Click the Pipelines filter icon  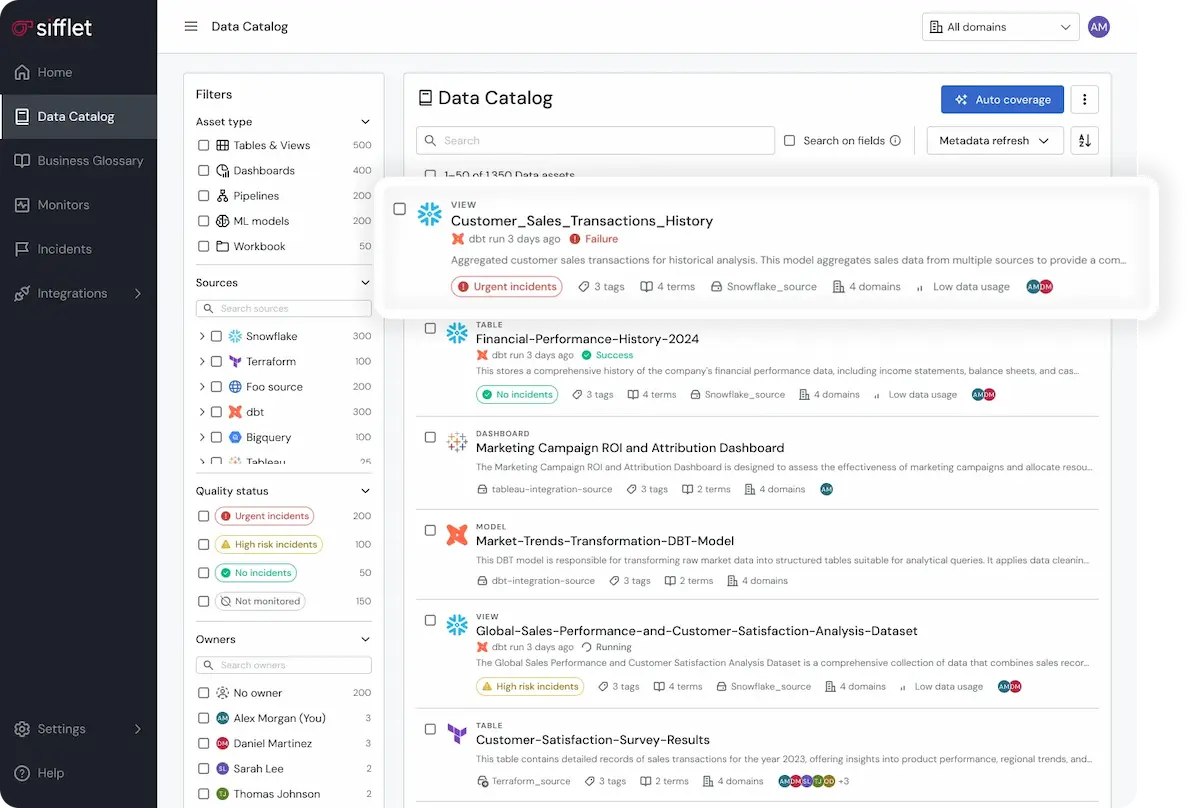[x=223, y=196]
